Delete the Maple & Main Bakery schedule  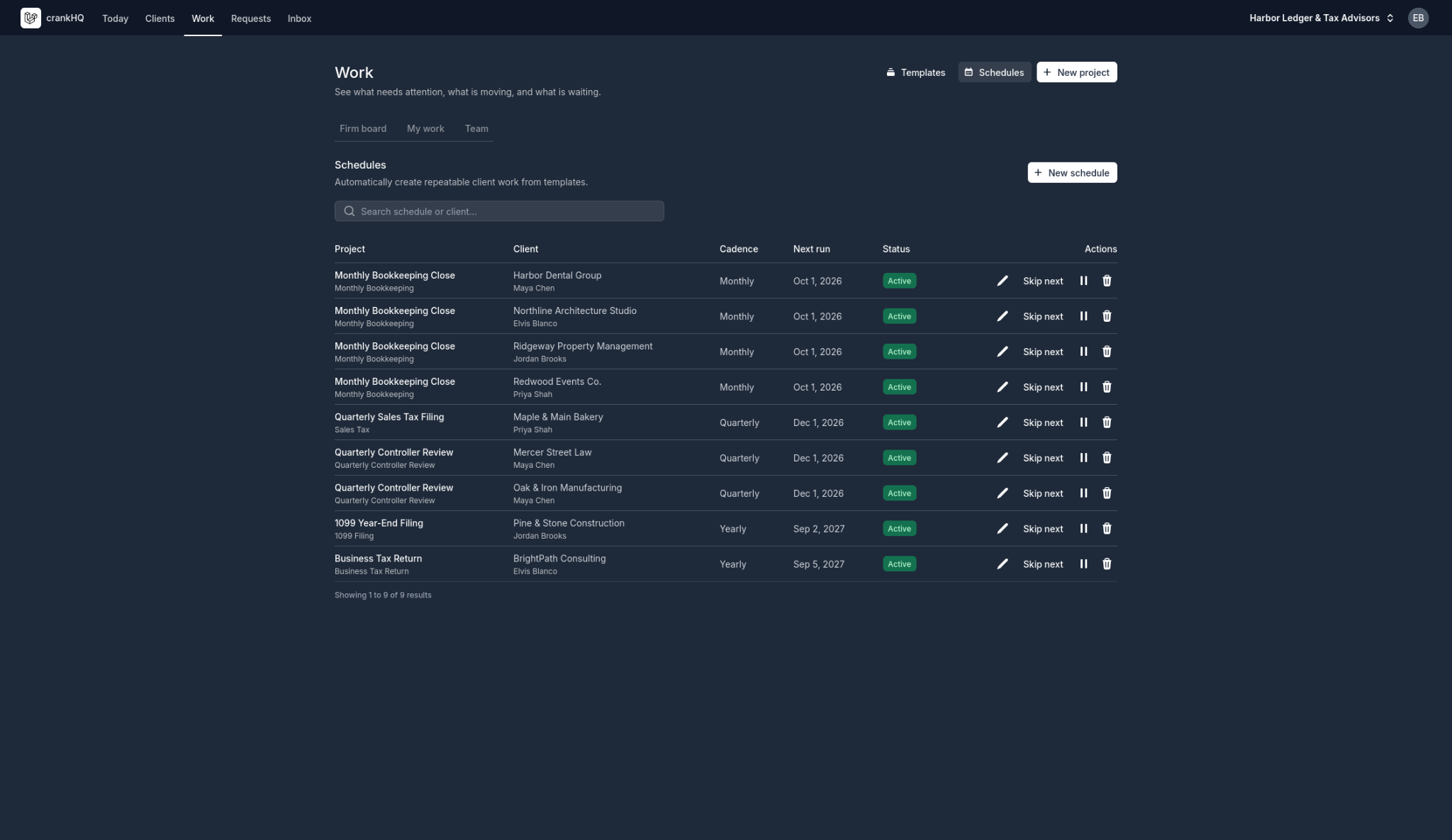coord(1107,422)
